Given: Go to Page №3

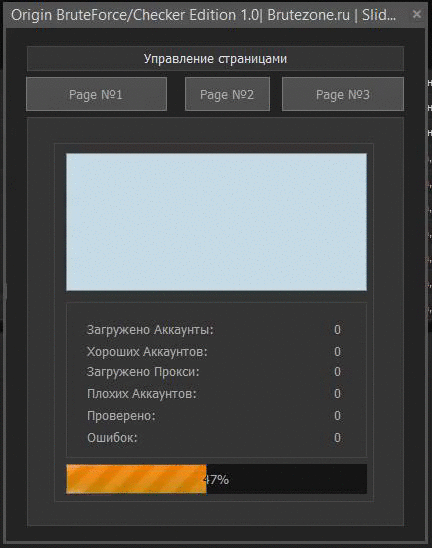Looking at the screenshot, I should (x=343, y=94).
